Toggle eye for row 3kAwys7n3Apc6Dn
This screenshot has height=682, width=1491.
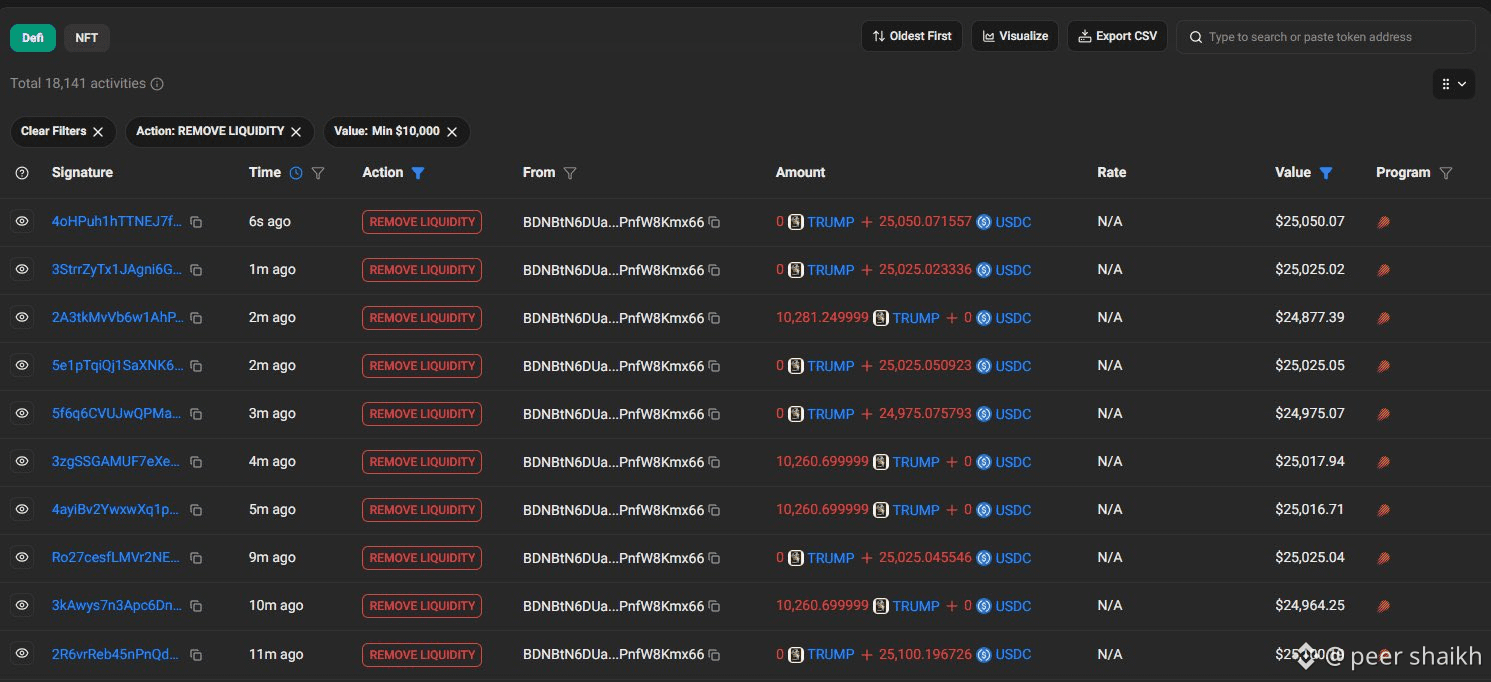pos(22,605)
